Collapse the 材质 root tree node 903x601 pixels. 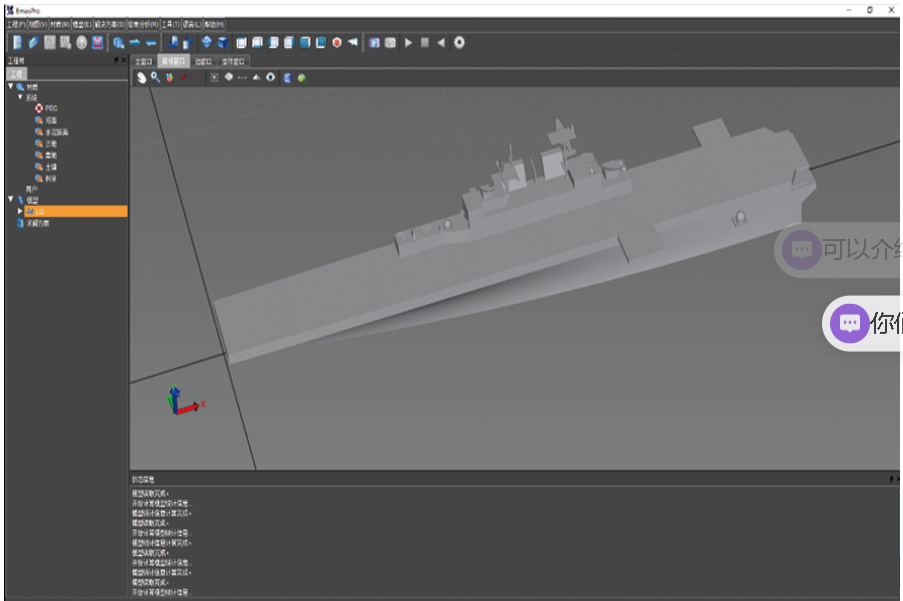click(11, 86)
